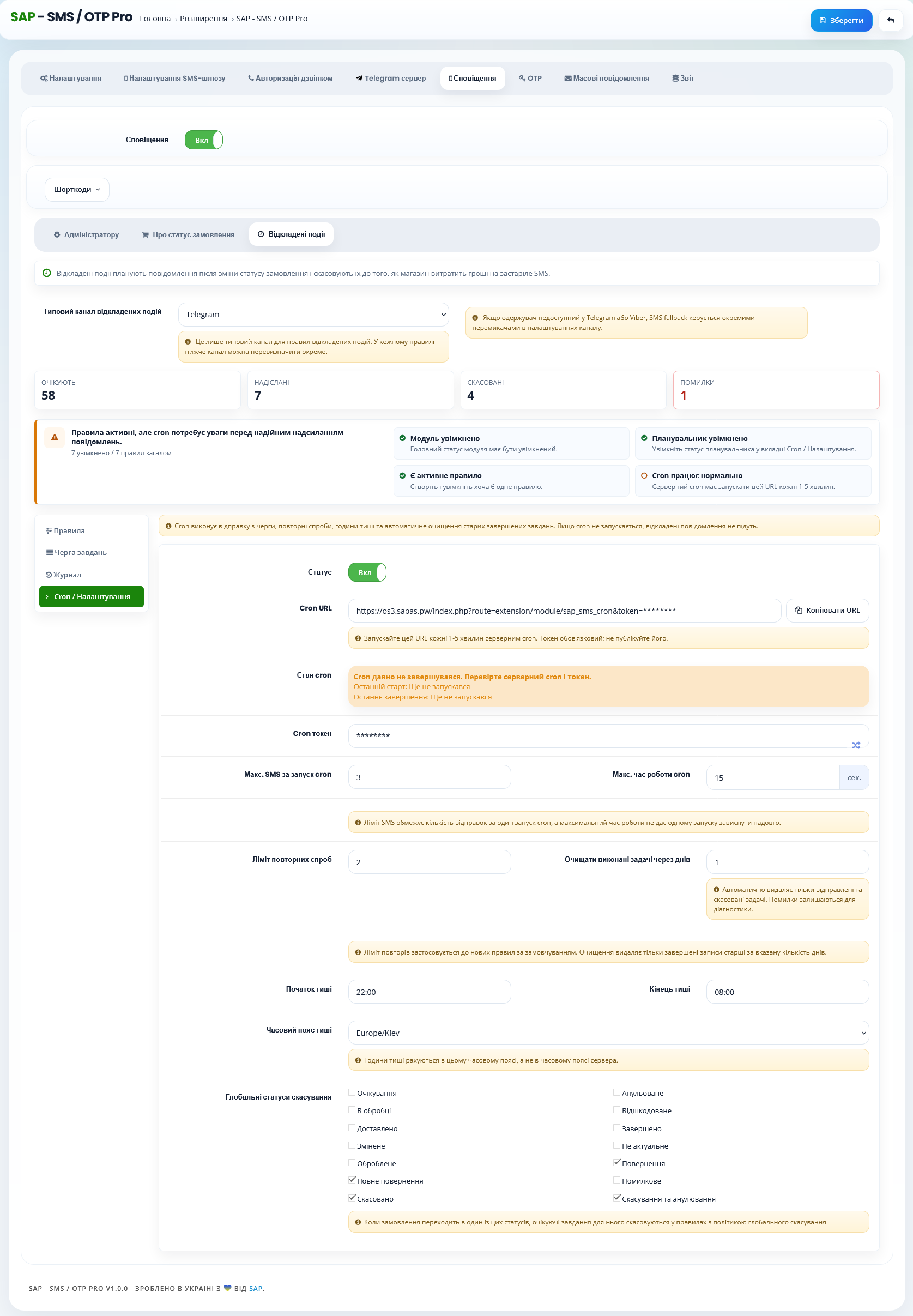Open the Журнал side menu item
Viewport: 913px width, 1316px height.
coord(92,575)
